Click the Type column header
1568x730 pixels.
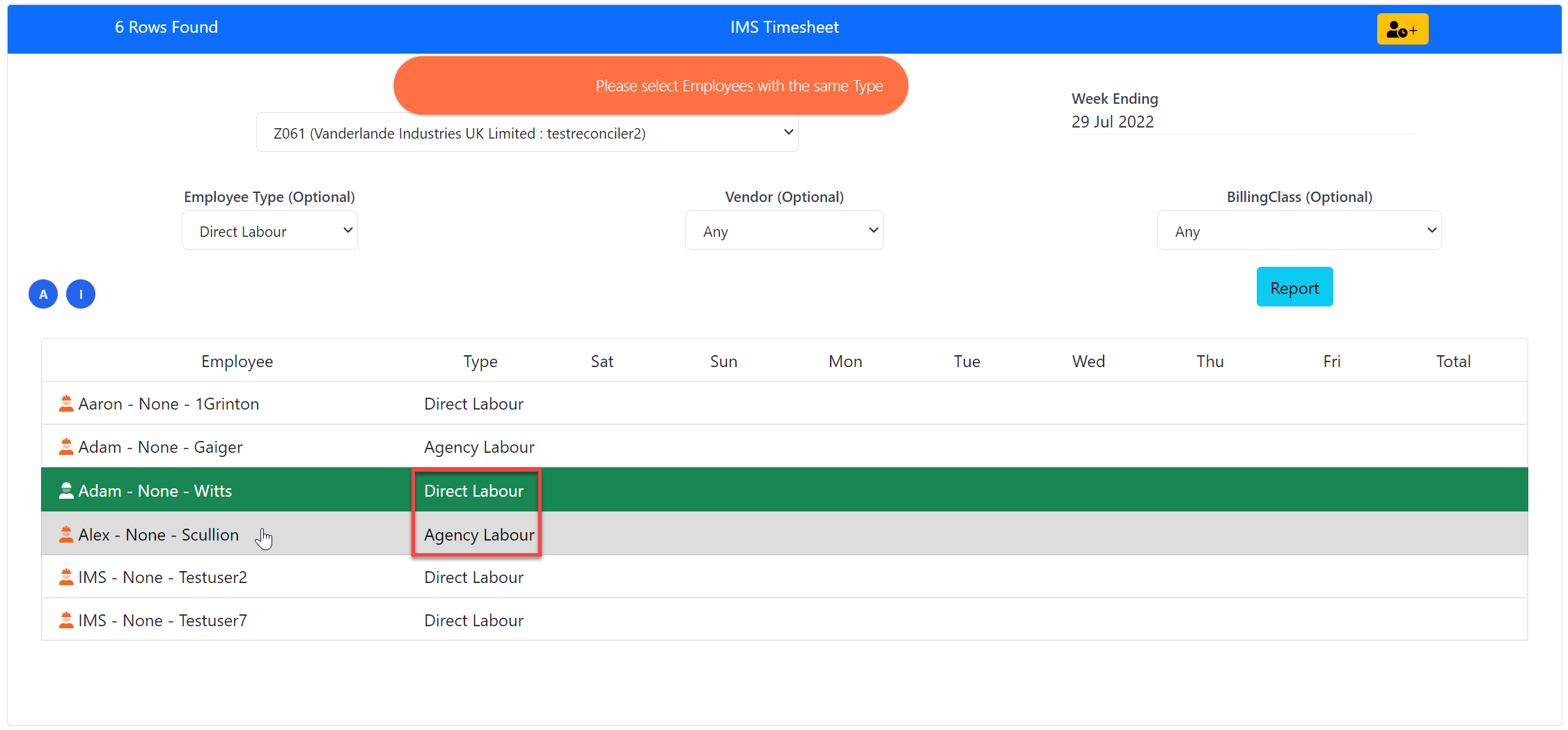click(480, 361)
